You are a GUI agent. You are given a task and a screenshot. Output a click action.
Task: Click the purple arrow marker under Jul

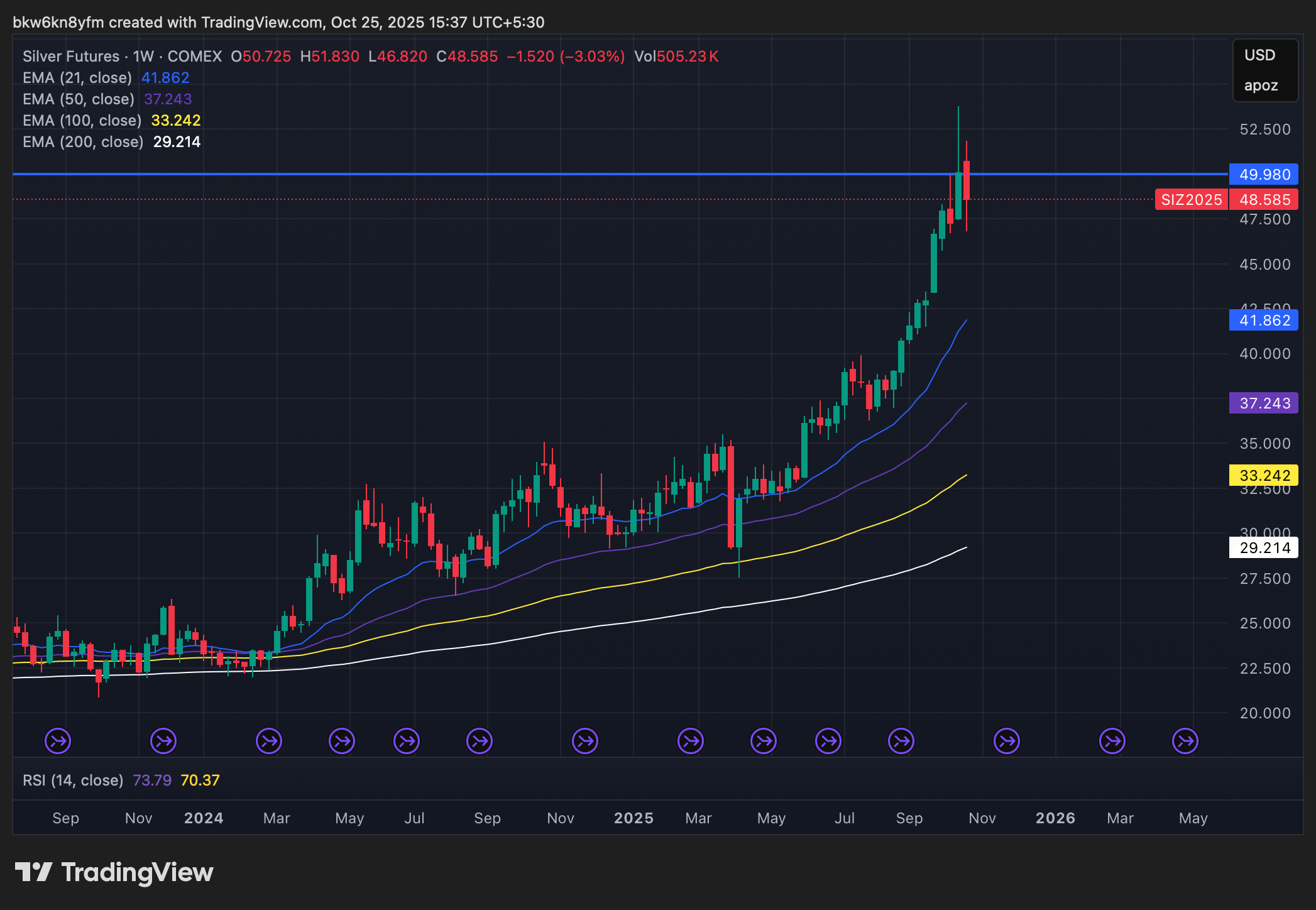[x=406, y=741]
